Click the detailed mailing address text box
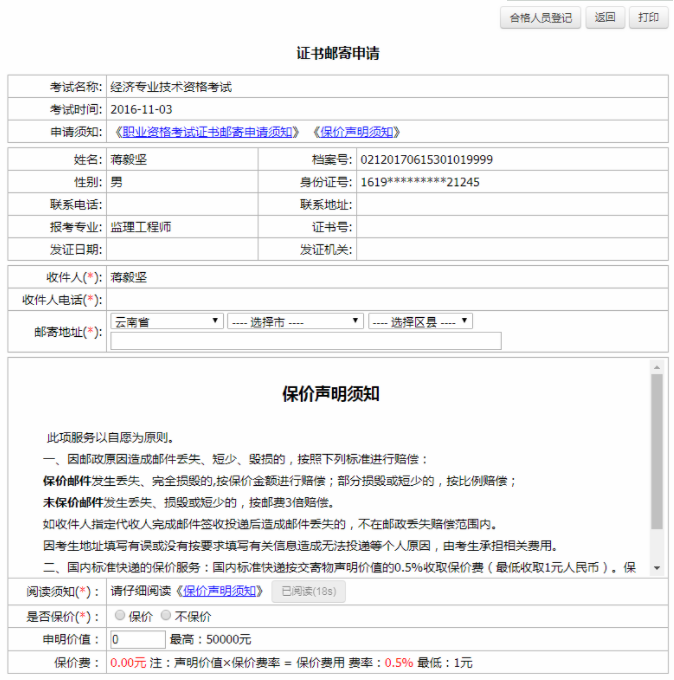 [x=306, y=341]
